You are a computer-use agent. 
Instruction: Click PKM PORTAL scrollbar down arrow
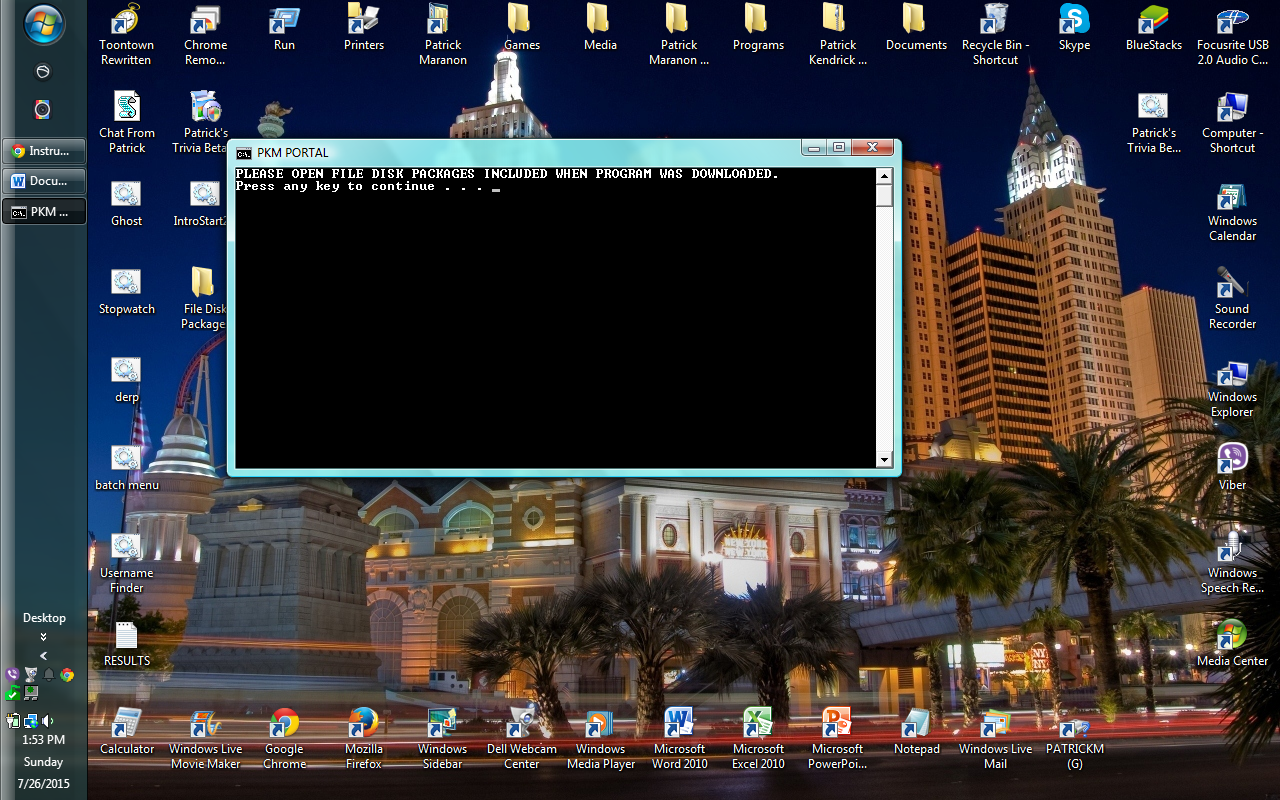[884, 460]
